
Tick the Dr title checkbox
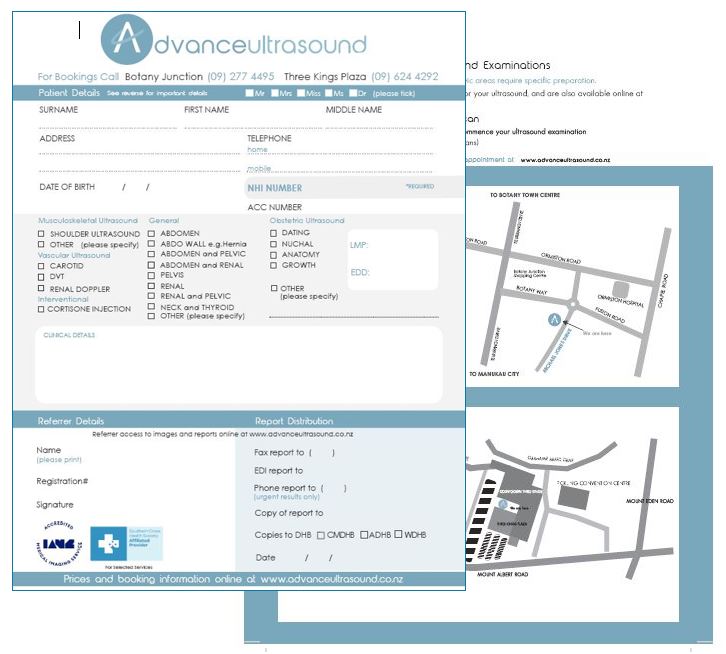click(353, 93)
